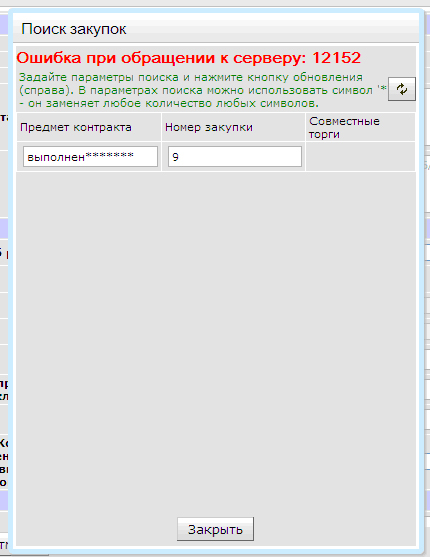Close the Поиск закупок dialog via Закрыть
The height and width of the screenshot is (557, 430).
(215, 529)
